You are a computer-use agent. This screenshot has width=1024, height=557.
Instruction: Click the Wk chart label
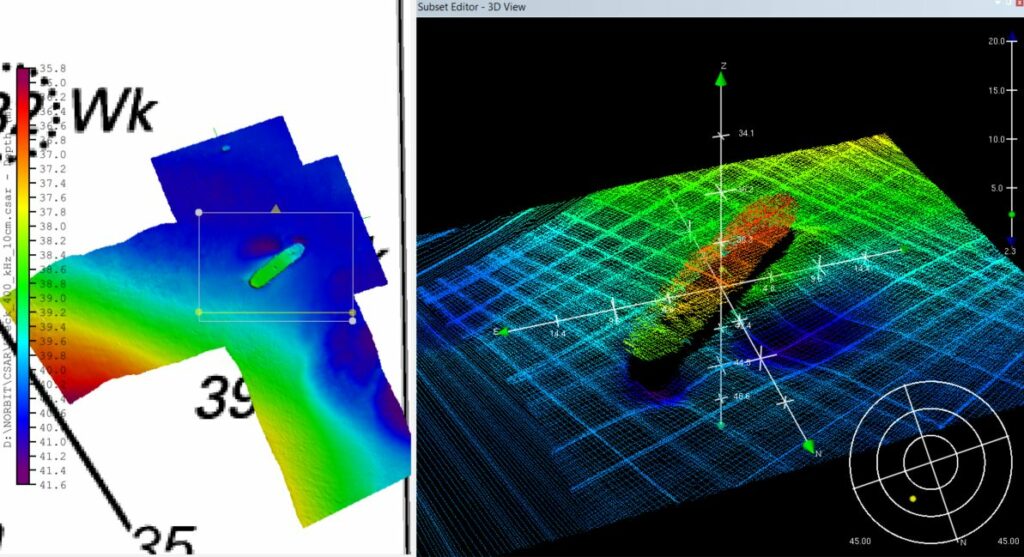(116, 112)
